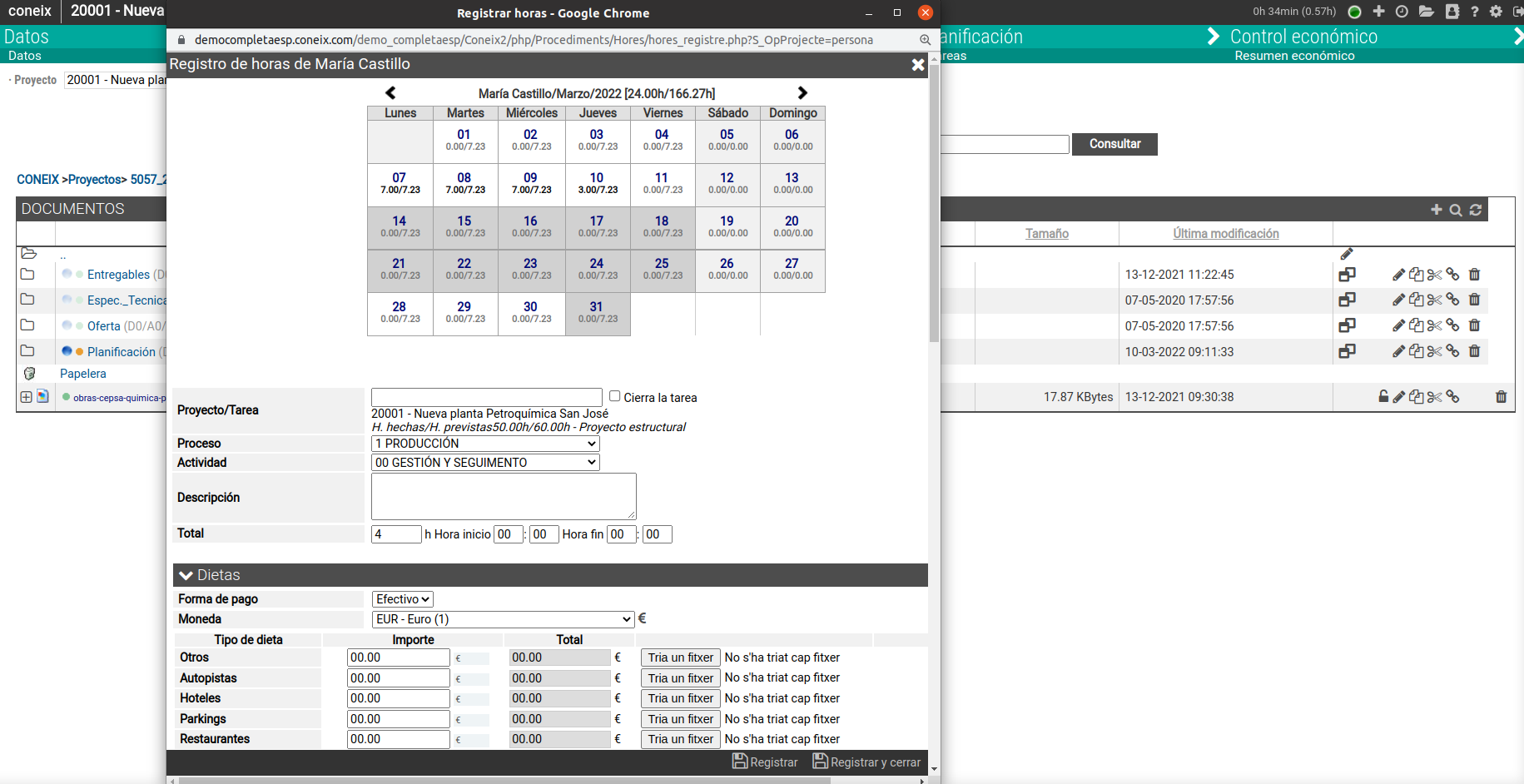1524x784 pixels.
Task: Open help question mark icon
Action: coord(1475,12)
